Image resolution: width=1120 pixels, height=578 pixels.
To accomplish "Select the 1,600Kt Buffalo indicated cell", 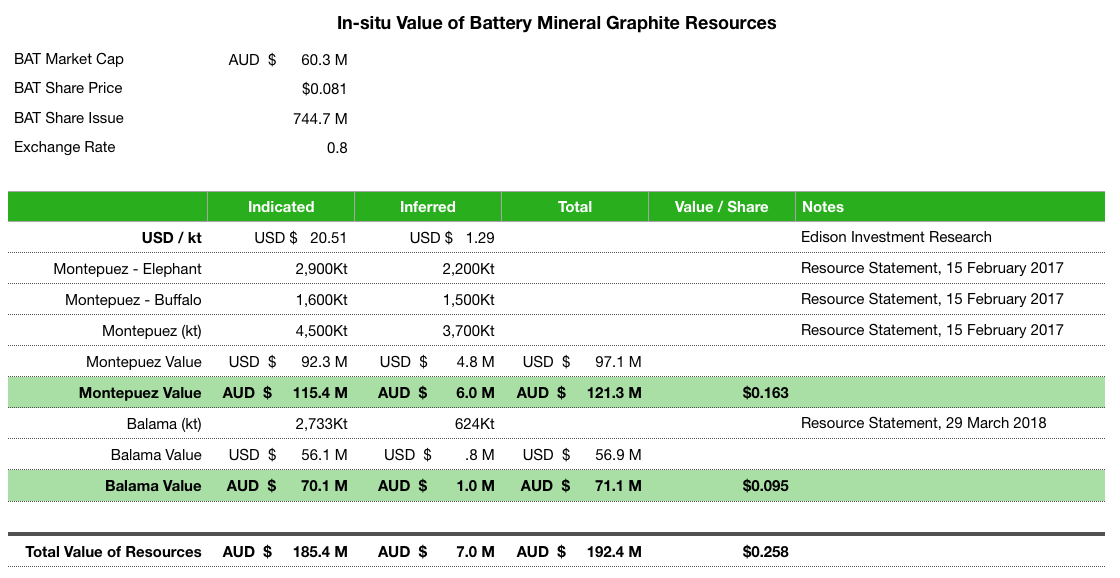I will pos(321,300).
